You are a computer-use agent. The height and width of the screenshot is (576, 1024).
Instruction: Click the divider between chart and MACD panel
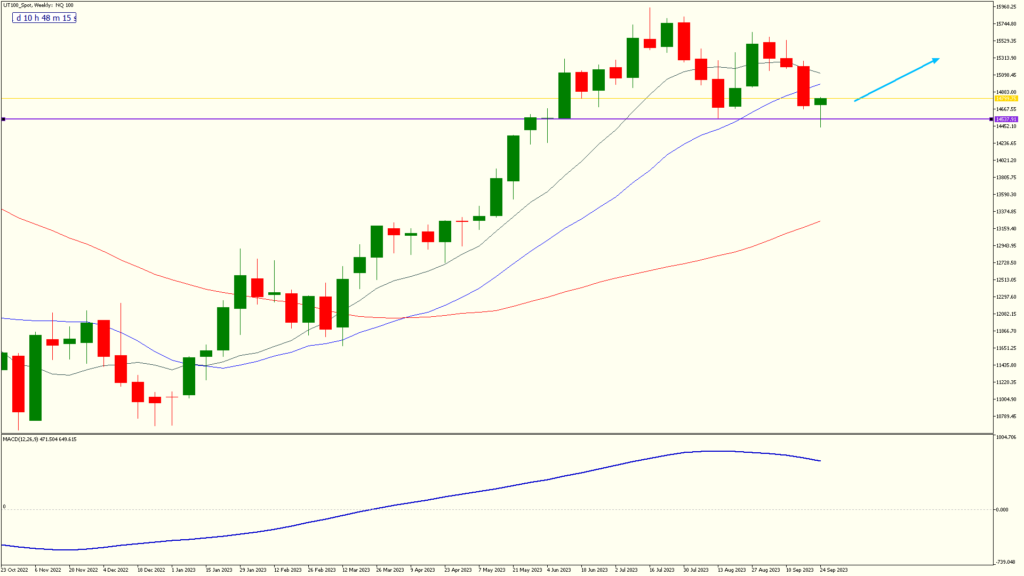[500, 433]
